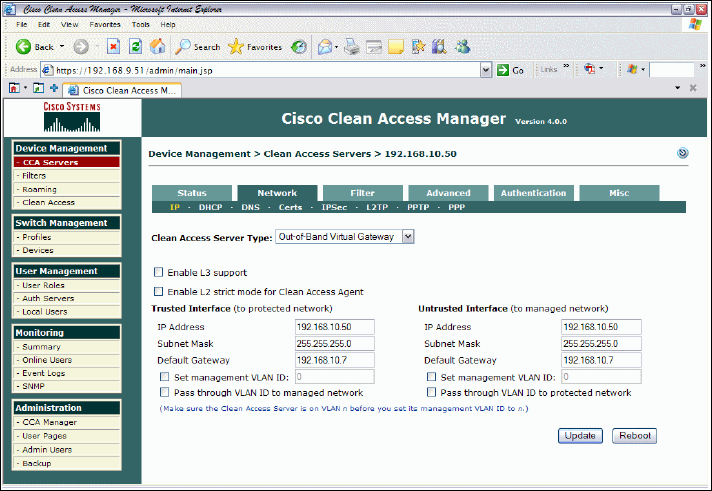
Task: Click the Update button
Action: 580,436
